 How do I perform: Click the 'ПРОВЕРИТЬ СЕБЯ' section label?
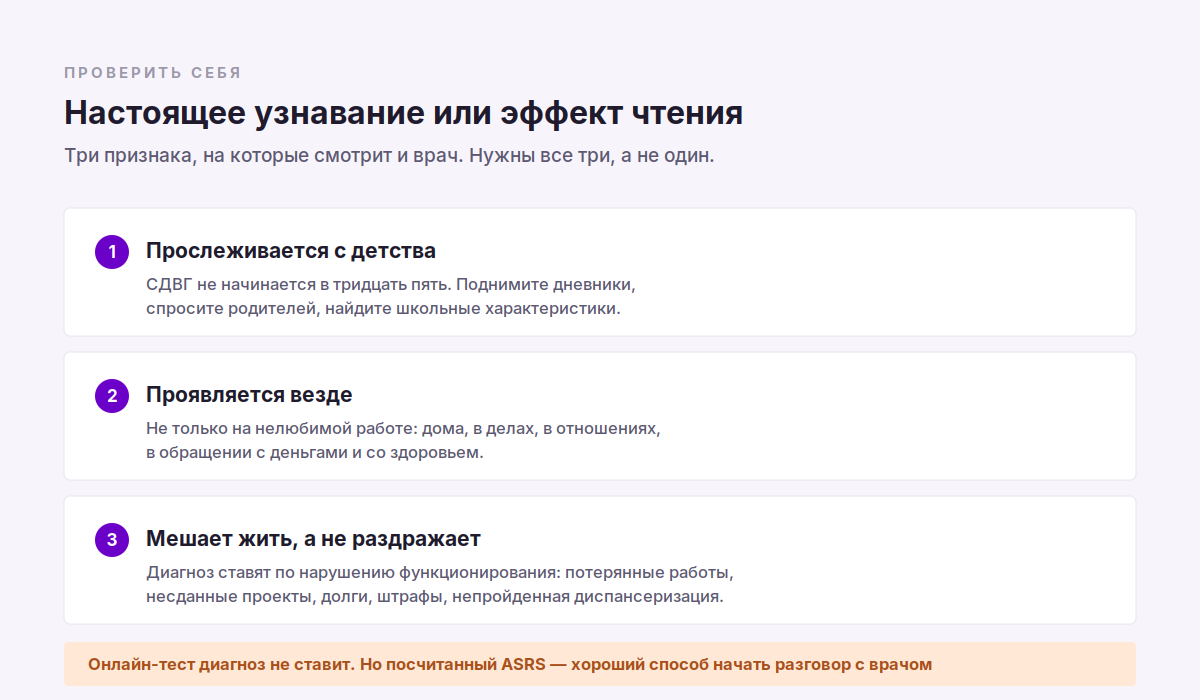coord(153,73)
